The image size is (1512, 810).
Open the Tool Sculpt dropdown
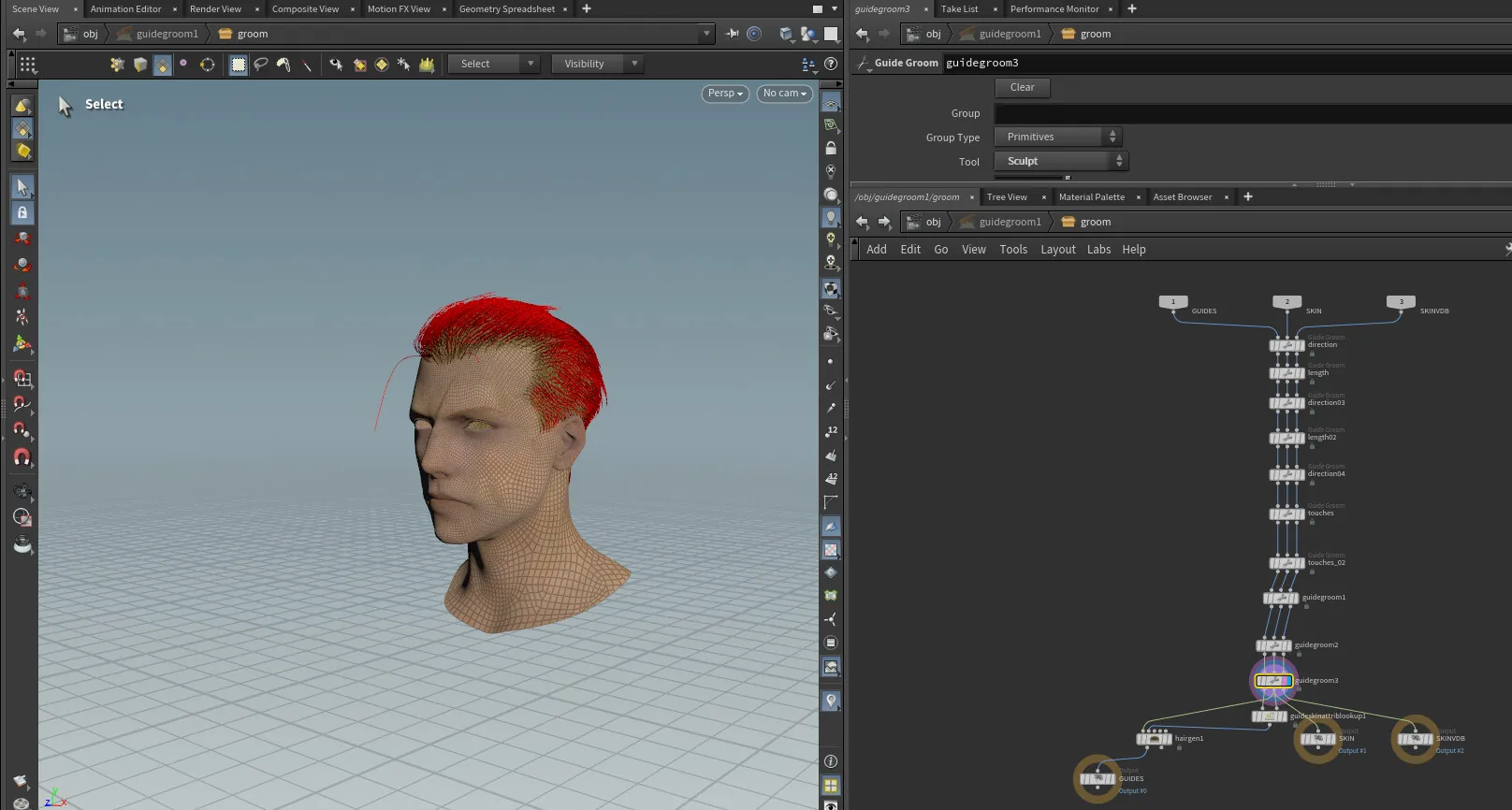pos(1061,161)
